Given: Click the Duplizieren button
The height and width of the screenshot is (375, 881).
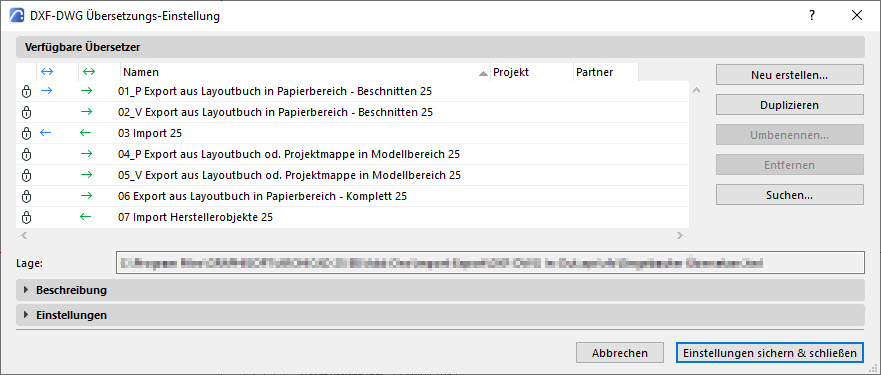Looking at the screenshot, I should pos(789,105).
